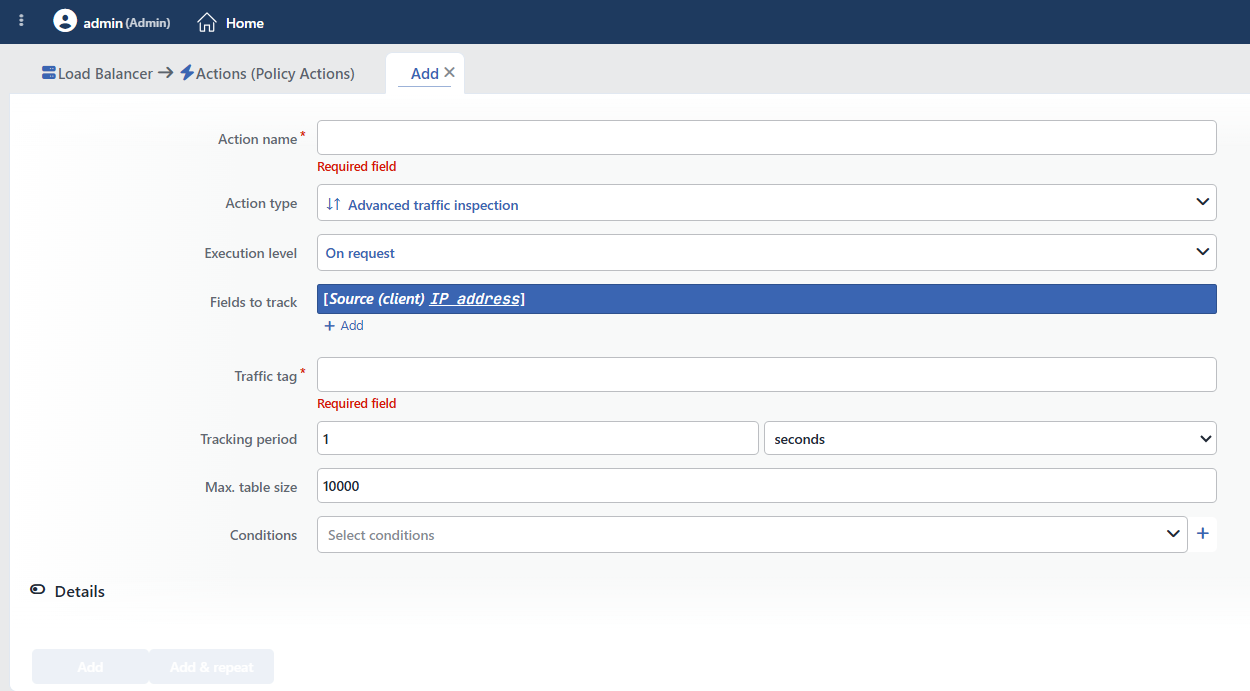Click the Tracking period value field

click(x=538, y=438)
